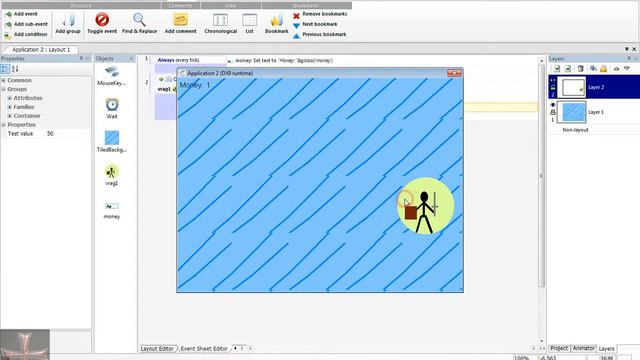This screenshot has height=360, width=640.
Task: Click Add condition label
Action: (x=31, y=34)
